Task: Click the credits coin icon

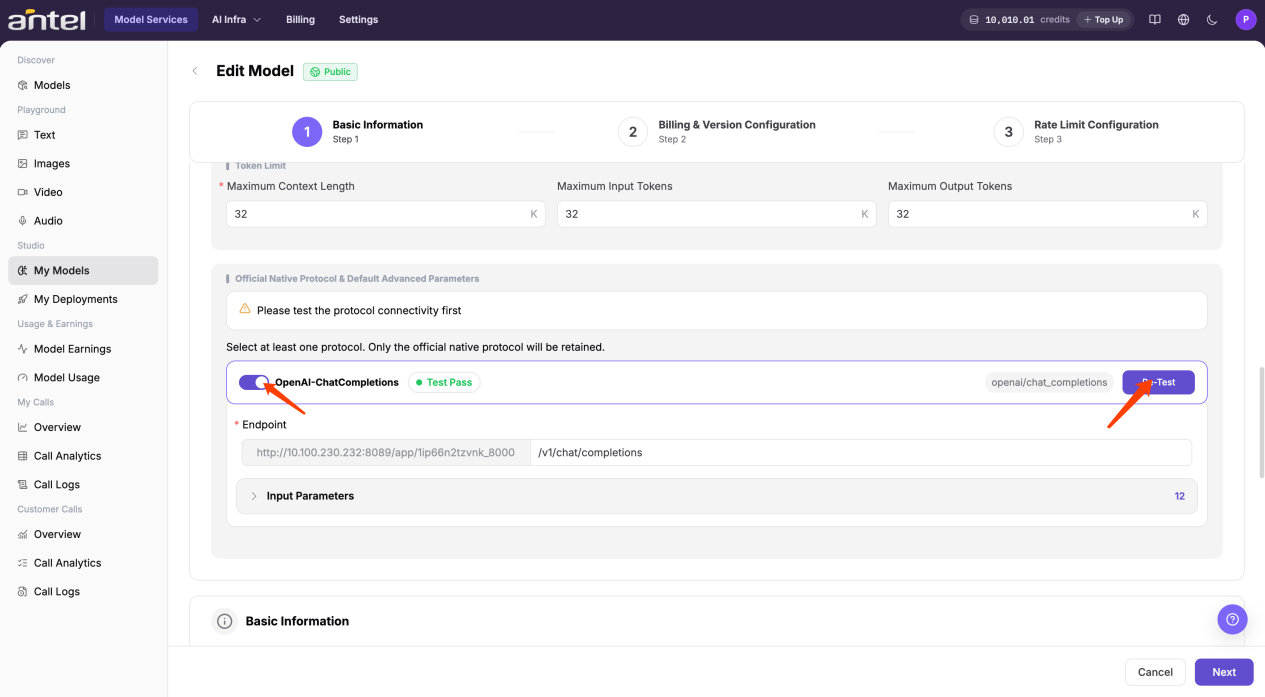Action: pyautogui.click(x=974, y=19)
